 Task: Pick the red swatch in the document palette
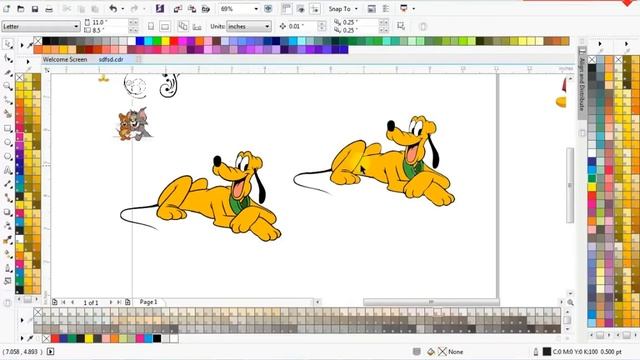click(55, 338)
